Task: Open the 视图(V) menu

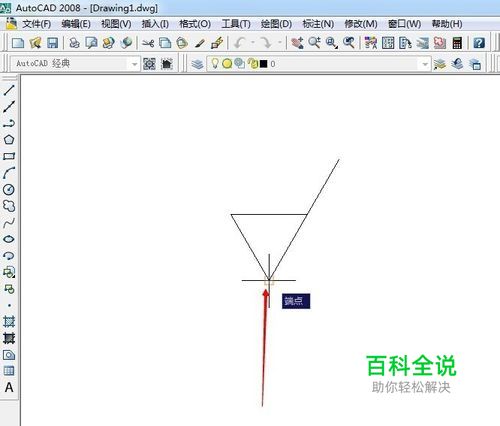Action: tap(116, 24)
